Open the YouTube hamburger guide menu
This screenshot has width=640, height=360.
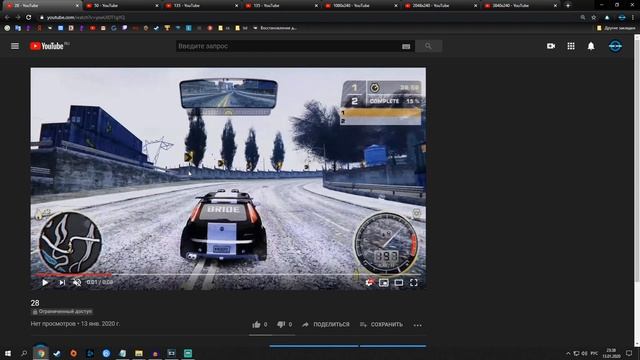click(15, 46)
